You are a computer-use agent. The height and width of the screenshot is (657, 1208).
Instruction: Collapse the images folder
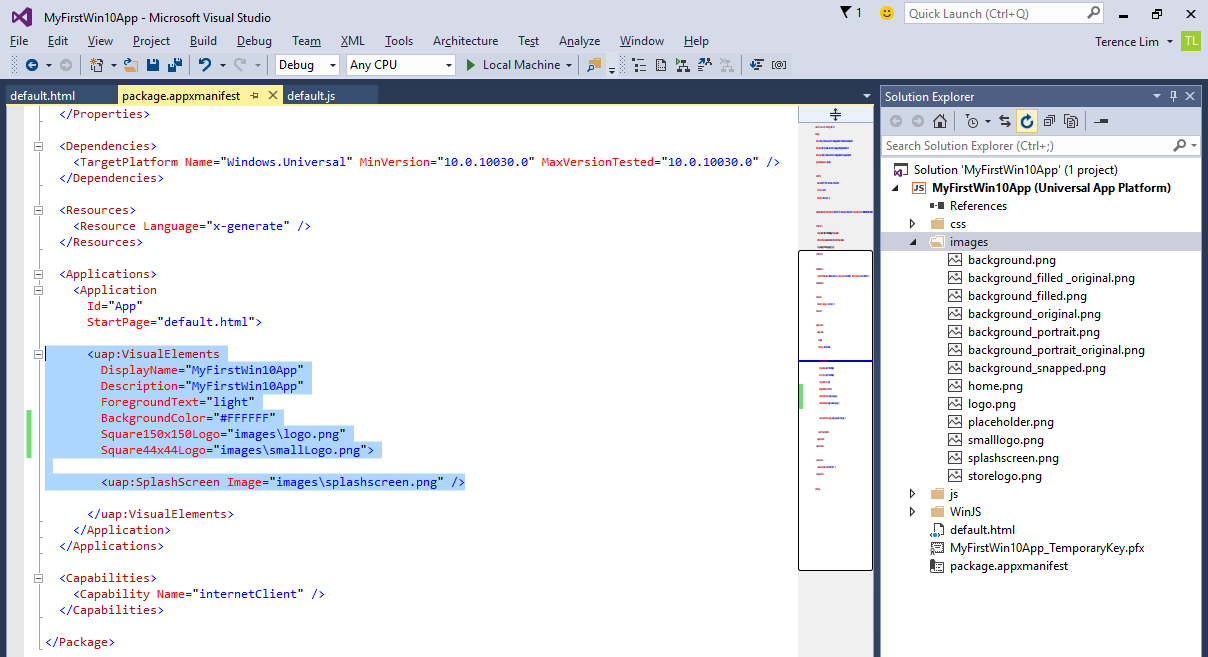click(x=912, y=242)
